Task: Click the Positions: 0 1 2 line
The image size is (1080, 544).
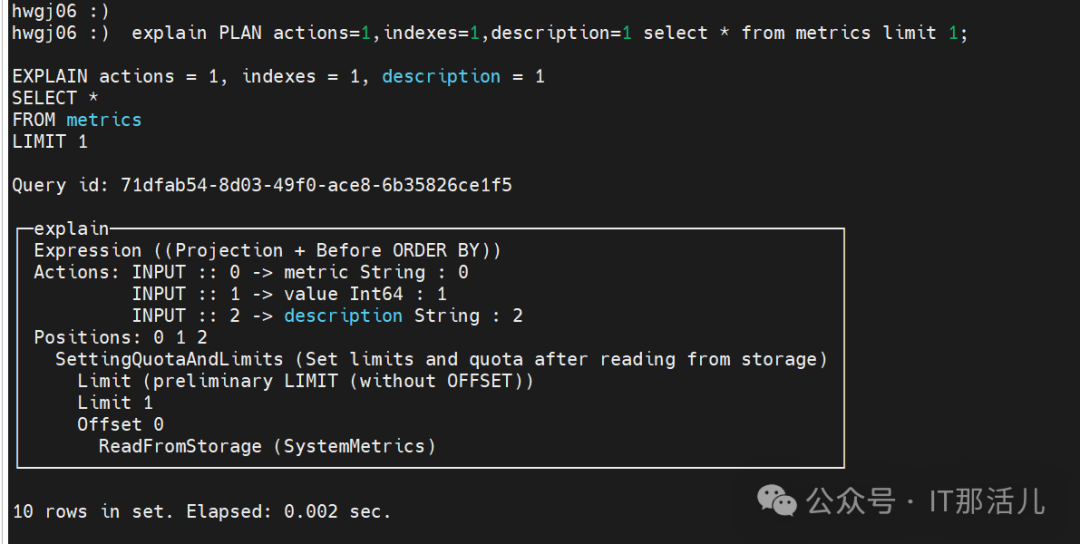Action: tap(120, 338)
